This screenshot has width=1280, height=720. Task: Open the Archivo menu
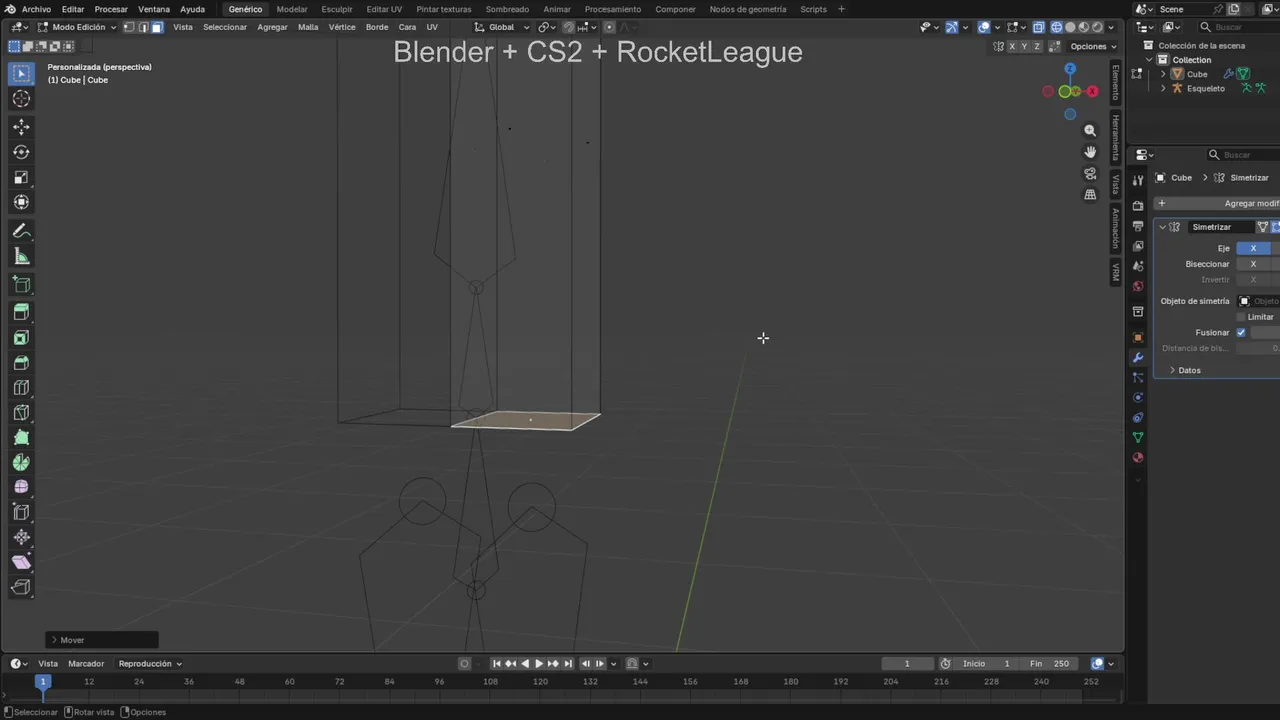(36, 9)
